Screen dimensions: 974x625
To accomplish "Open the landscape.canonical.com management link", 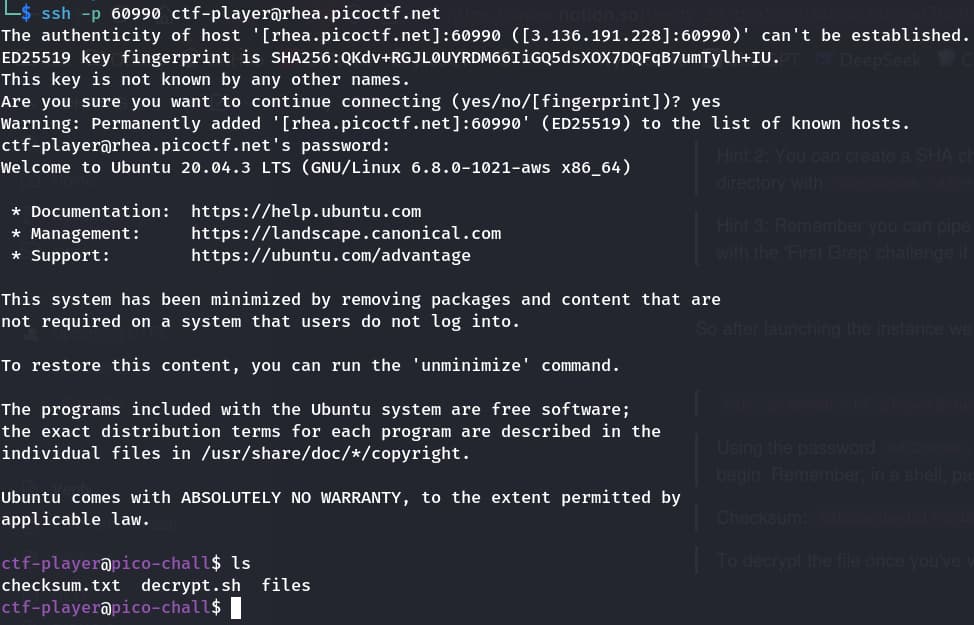I will coord(346,233).
